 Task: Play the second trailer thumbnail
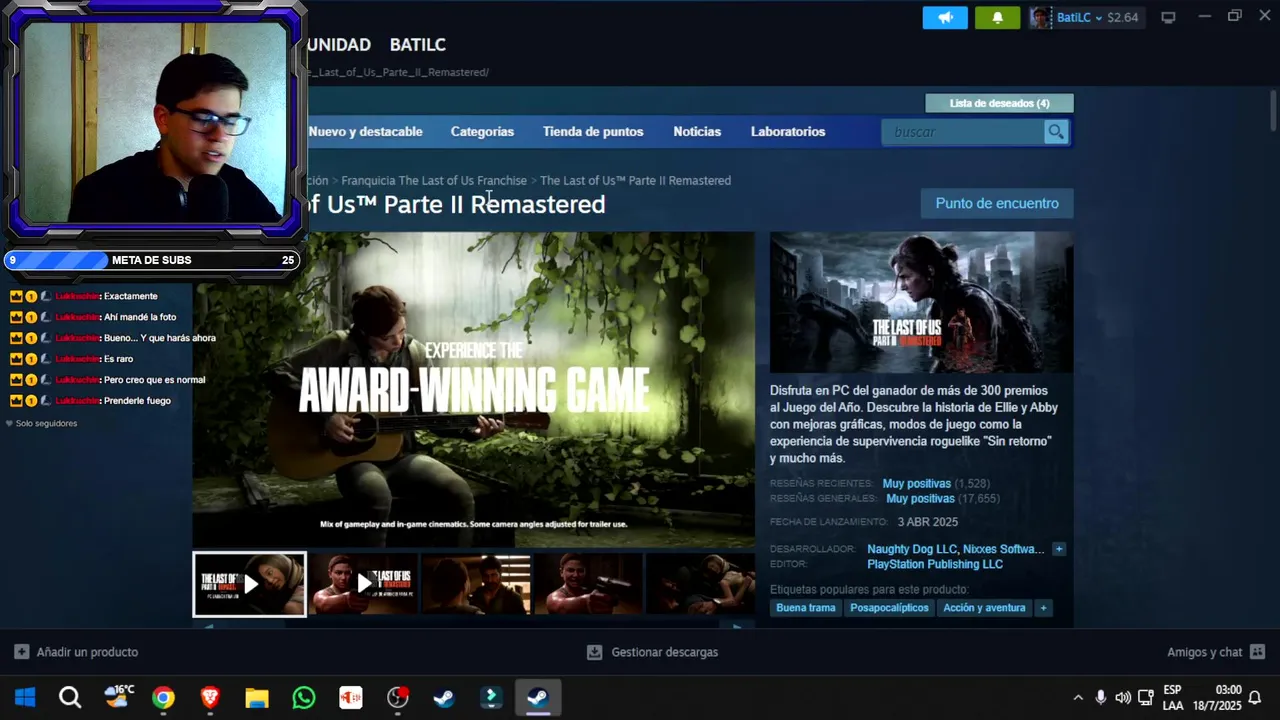point(363,584)
